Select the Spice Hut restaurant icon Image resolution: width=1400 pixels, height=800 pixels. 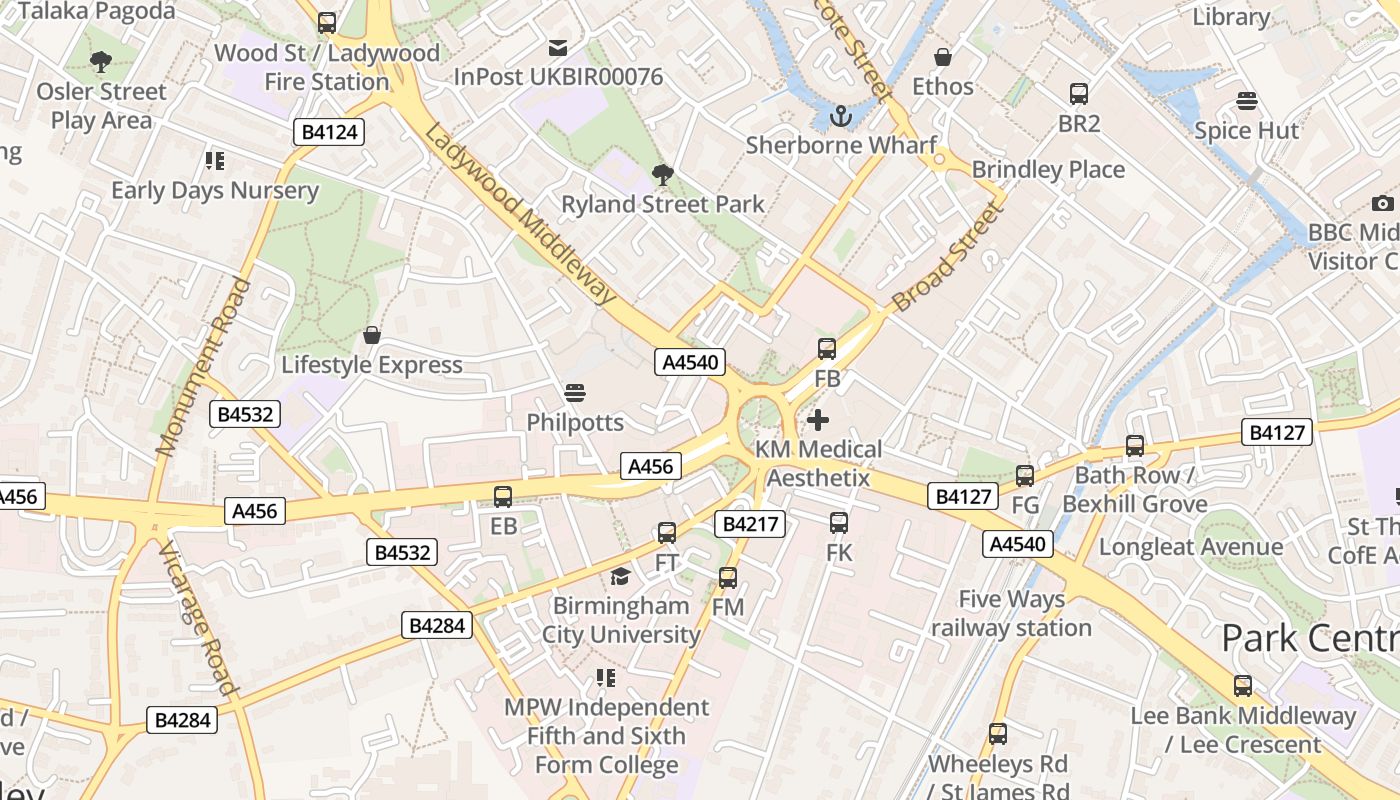[1247, 101]
